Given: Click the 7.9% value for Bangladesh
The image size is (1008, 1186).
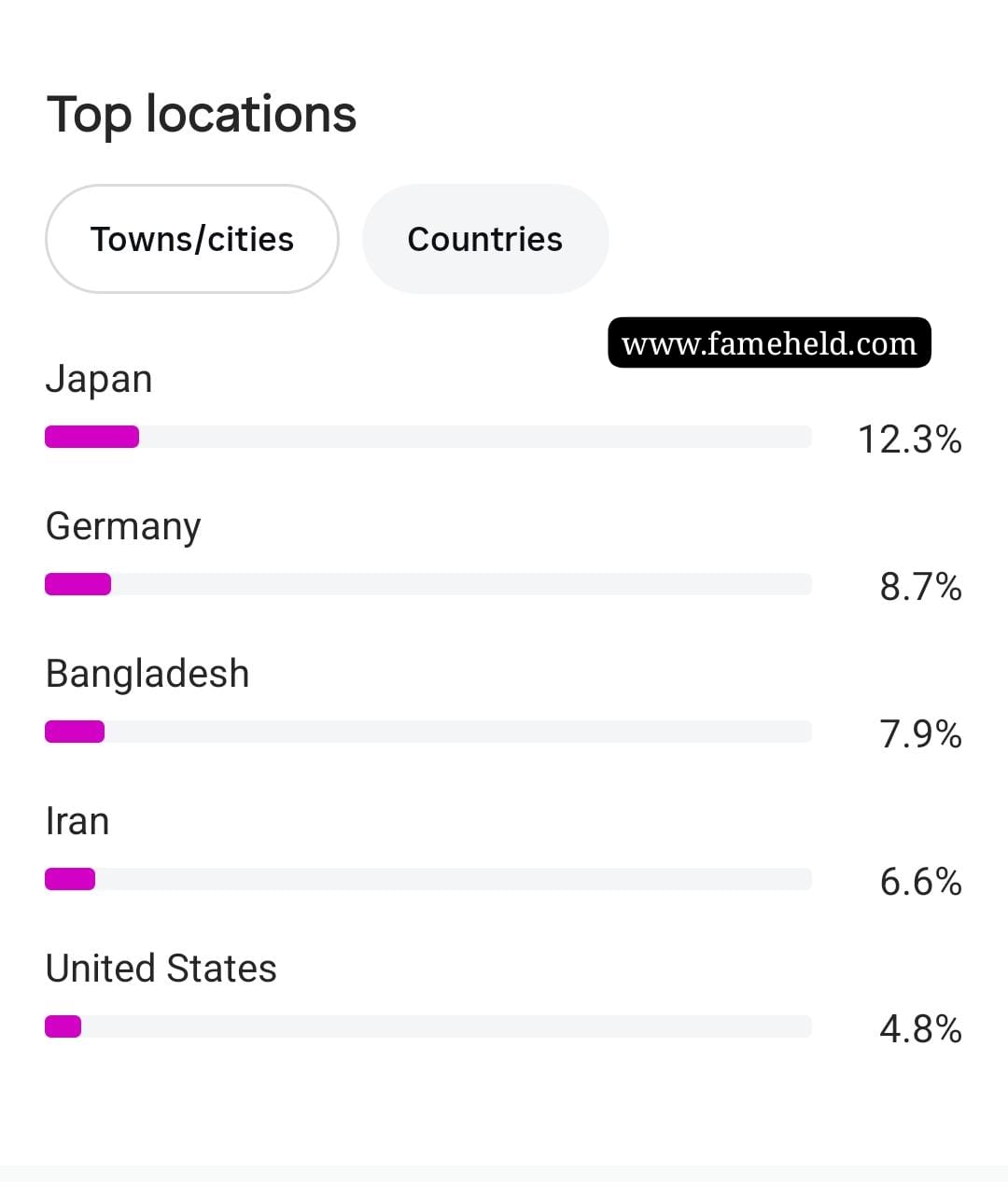Looking at the screenshot, I should 920,733.
